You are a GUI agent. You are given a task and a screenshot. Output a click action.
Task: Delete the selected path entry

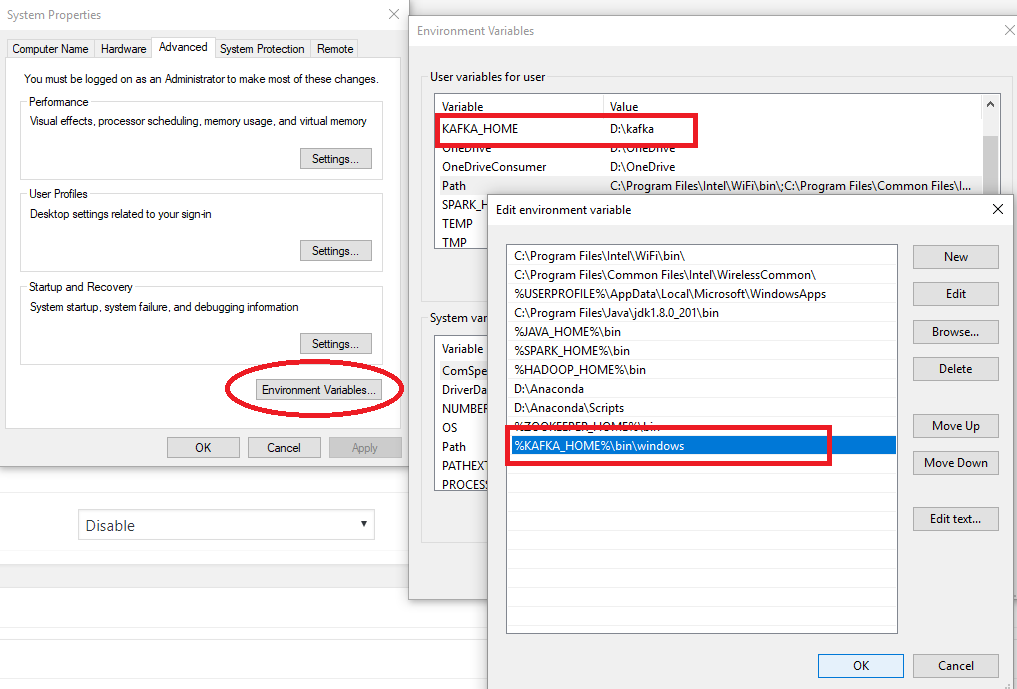click(x=955, y=368)
